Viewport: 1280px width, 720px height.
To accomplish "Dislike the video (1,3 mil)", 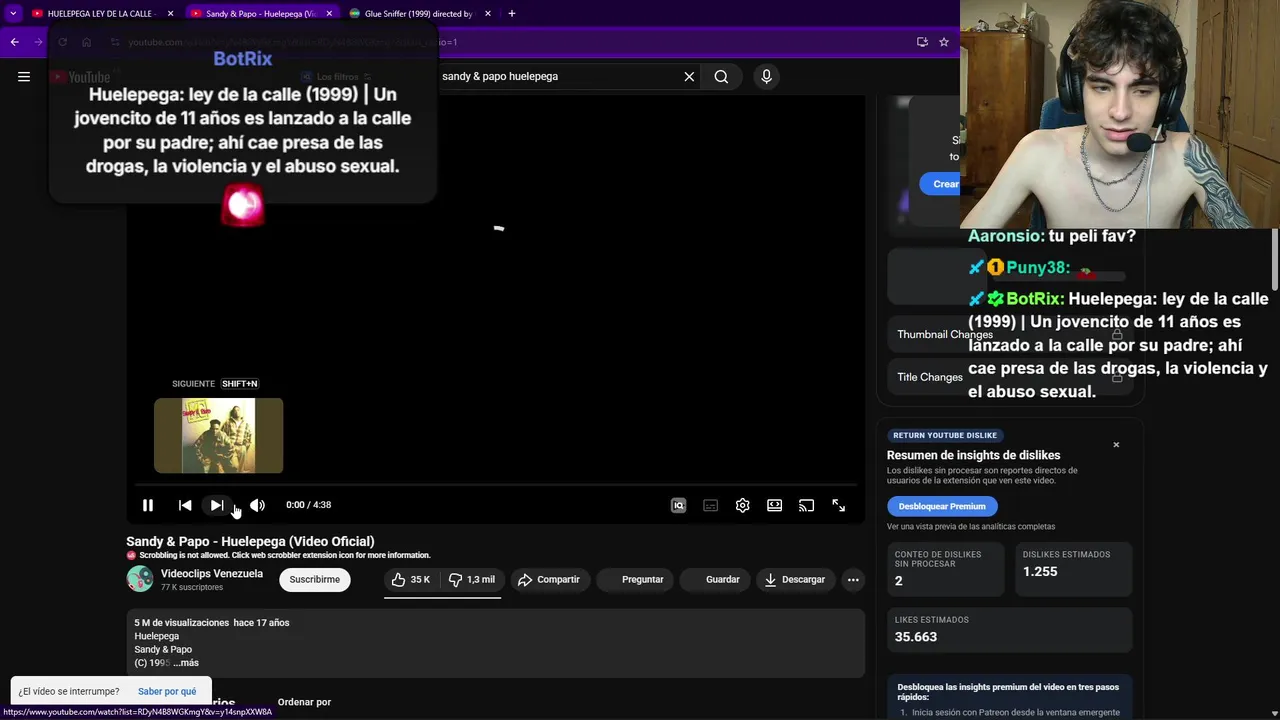I will tap(472, 580).
